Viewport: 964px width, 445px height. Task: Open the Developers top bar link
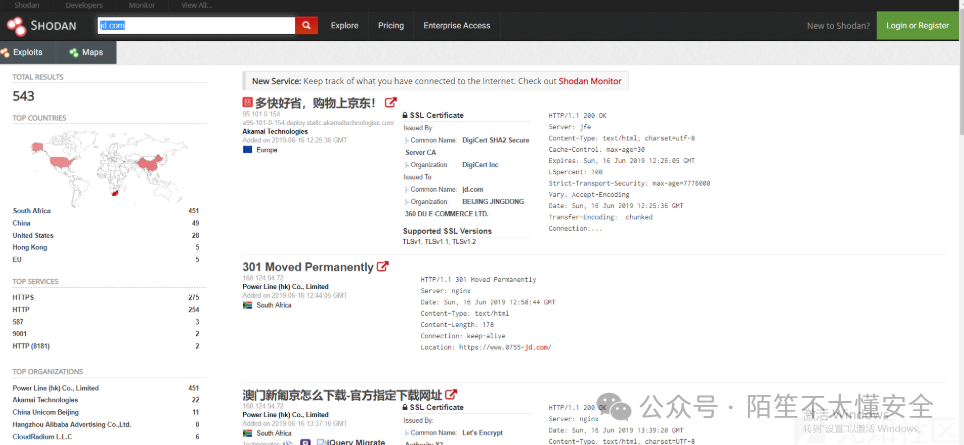click(84, 6)
